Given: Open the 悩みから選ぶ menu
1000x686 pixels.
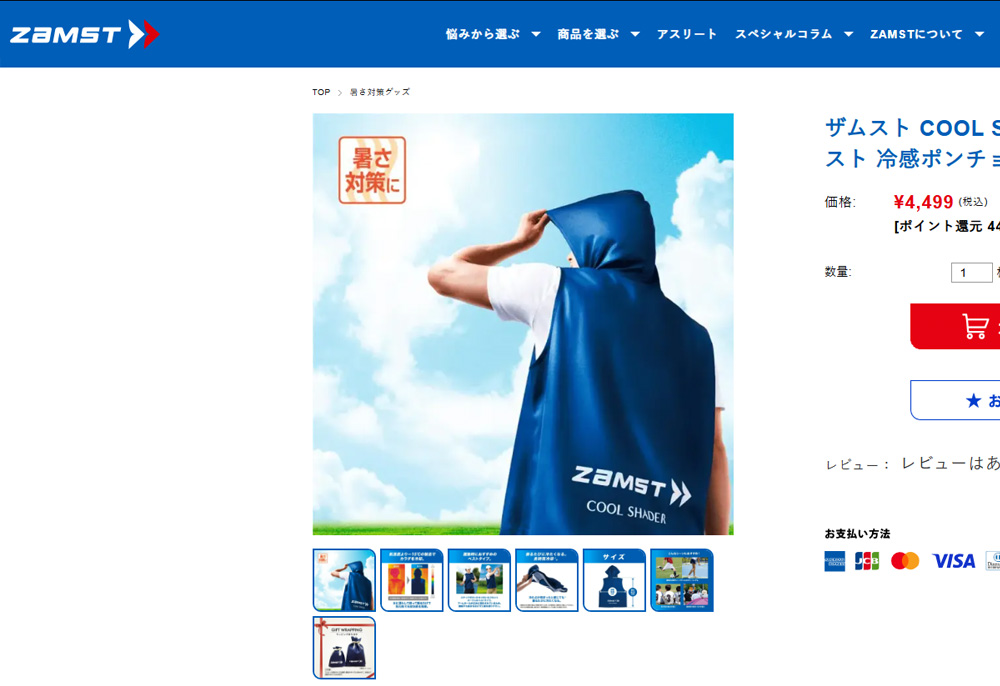Looking at the screenshot, I should [483, 34].
